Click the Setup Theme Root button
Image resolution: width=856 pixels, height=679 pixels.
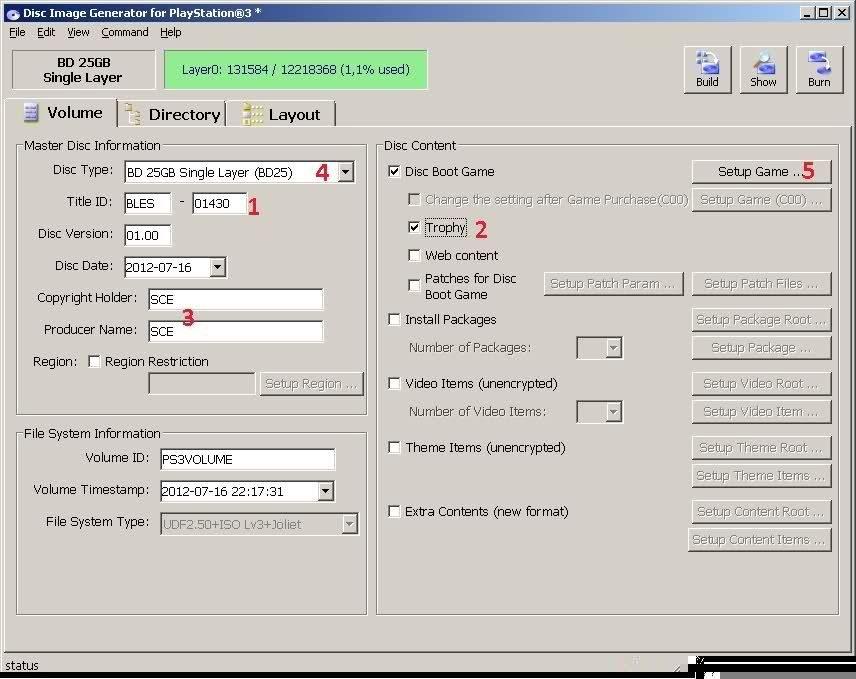[x=762, y=448]
